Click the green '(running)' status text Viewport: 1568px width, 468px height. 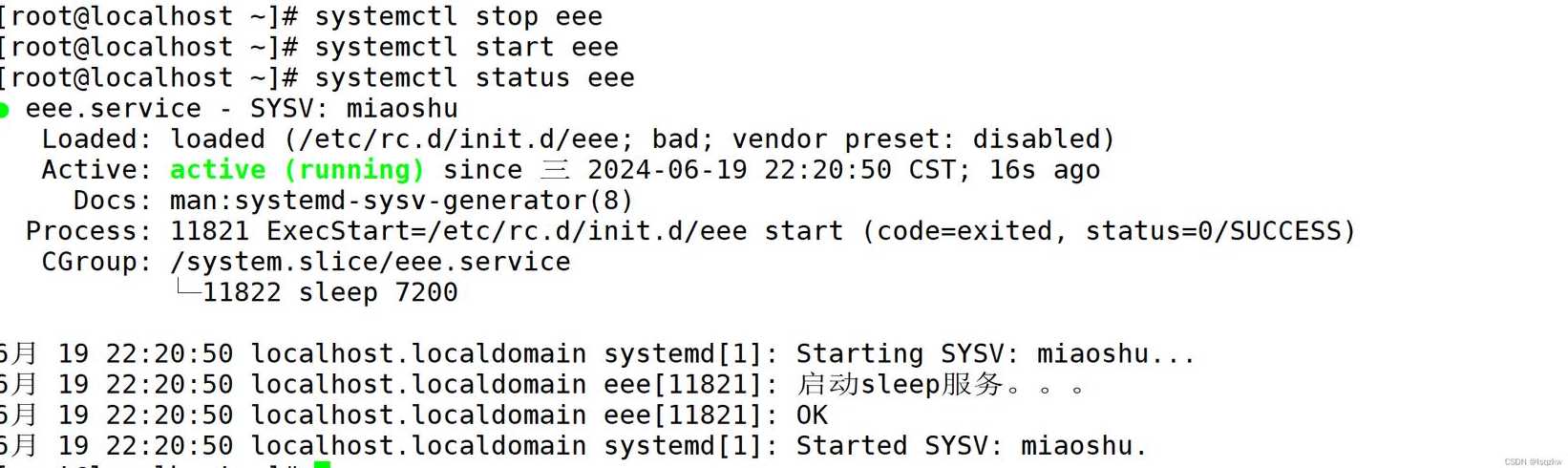point(354,170)
